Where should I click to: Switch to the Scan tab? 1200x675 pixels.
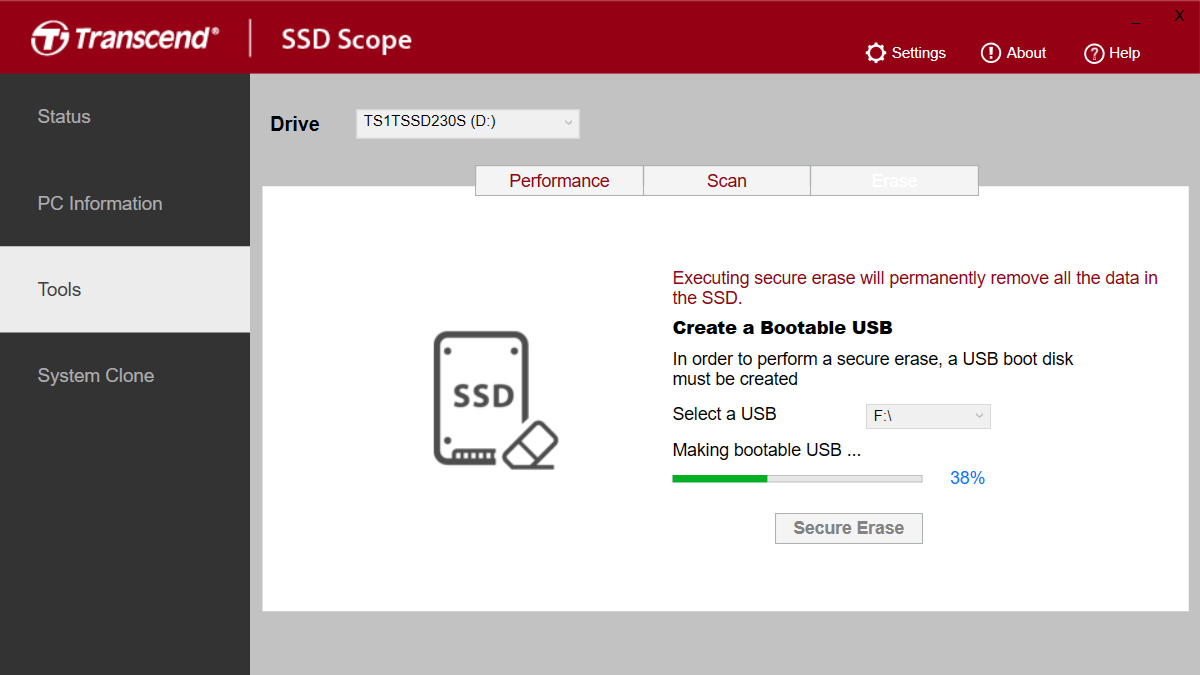pos(727,181)
